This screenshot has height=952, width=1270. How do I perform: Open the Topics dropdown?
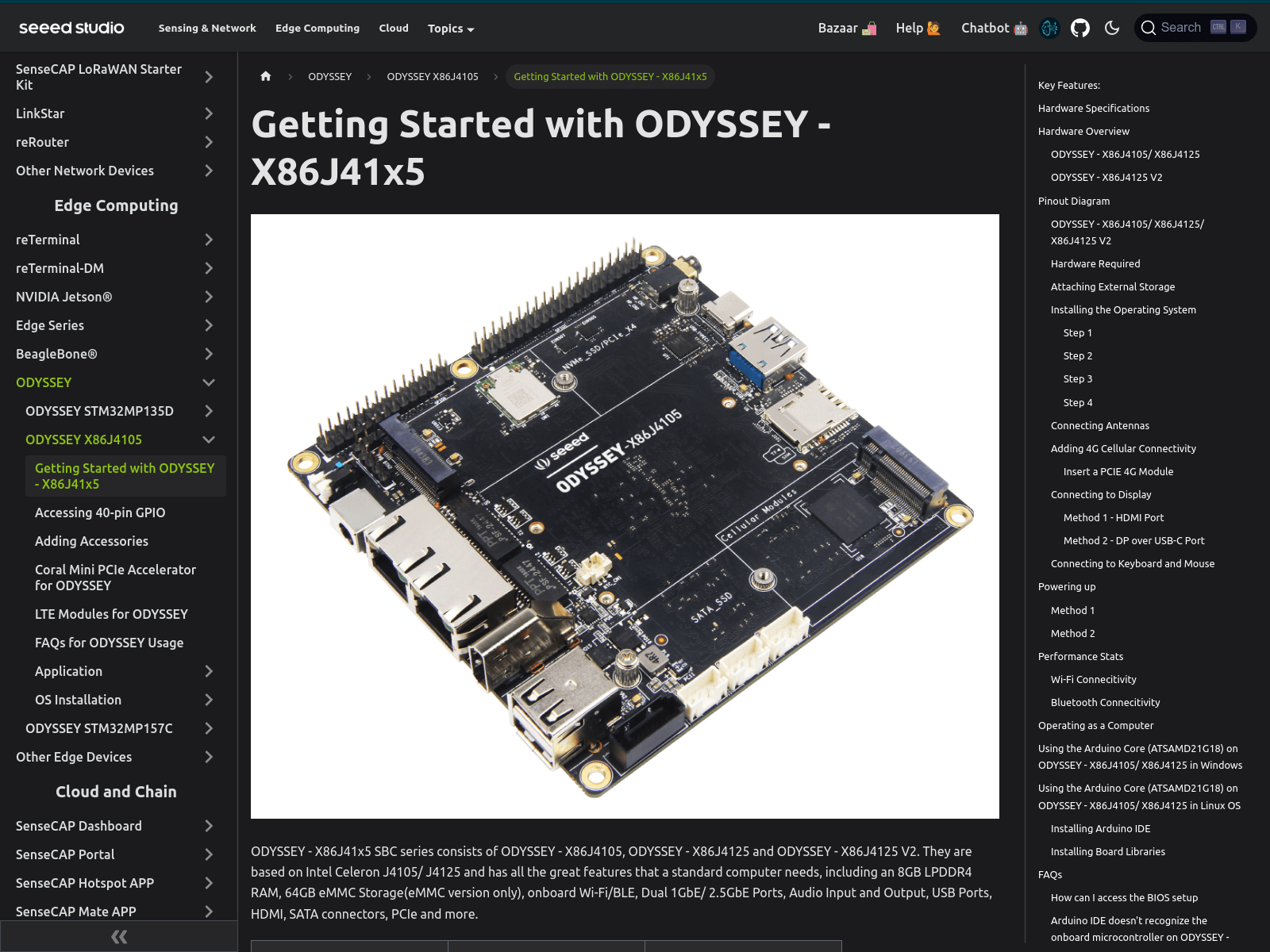[x=451, y=29]
